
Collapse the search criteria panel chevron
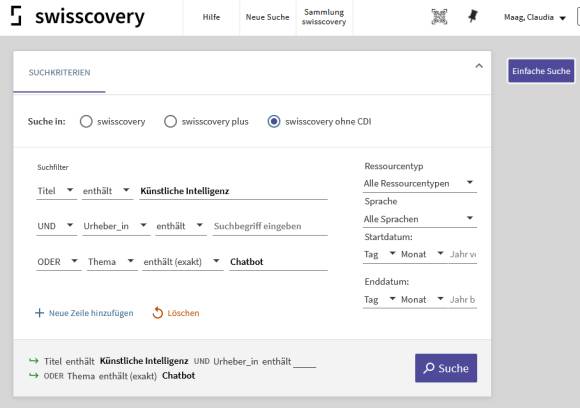(x=479, y=66)
